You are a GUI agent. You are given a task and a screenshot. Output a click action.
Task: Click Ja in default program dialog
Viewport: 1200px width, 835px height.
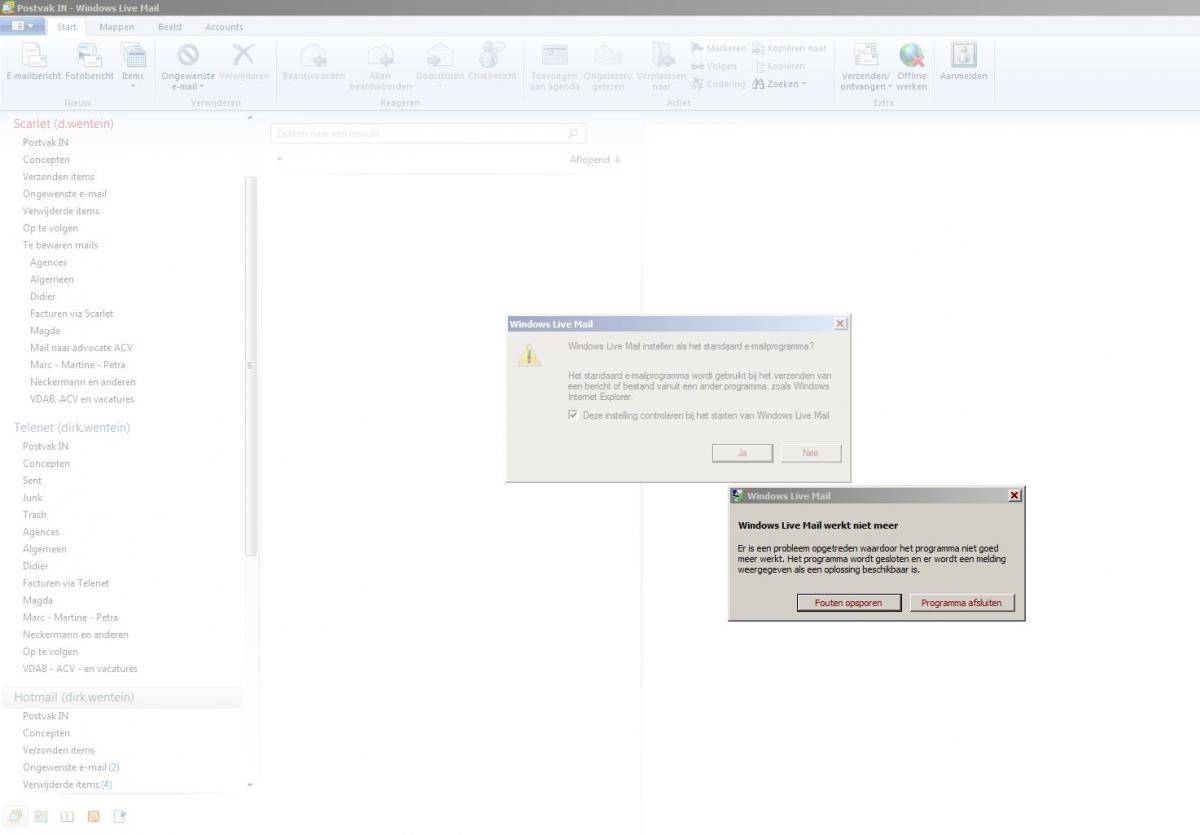(742, 453)
